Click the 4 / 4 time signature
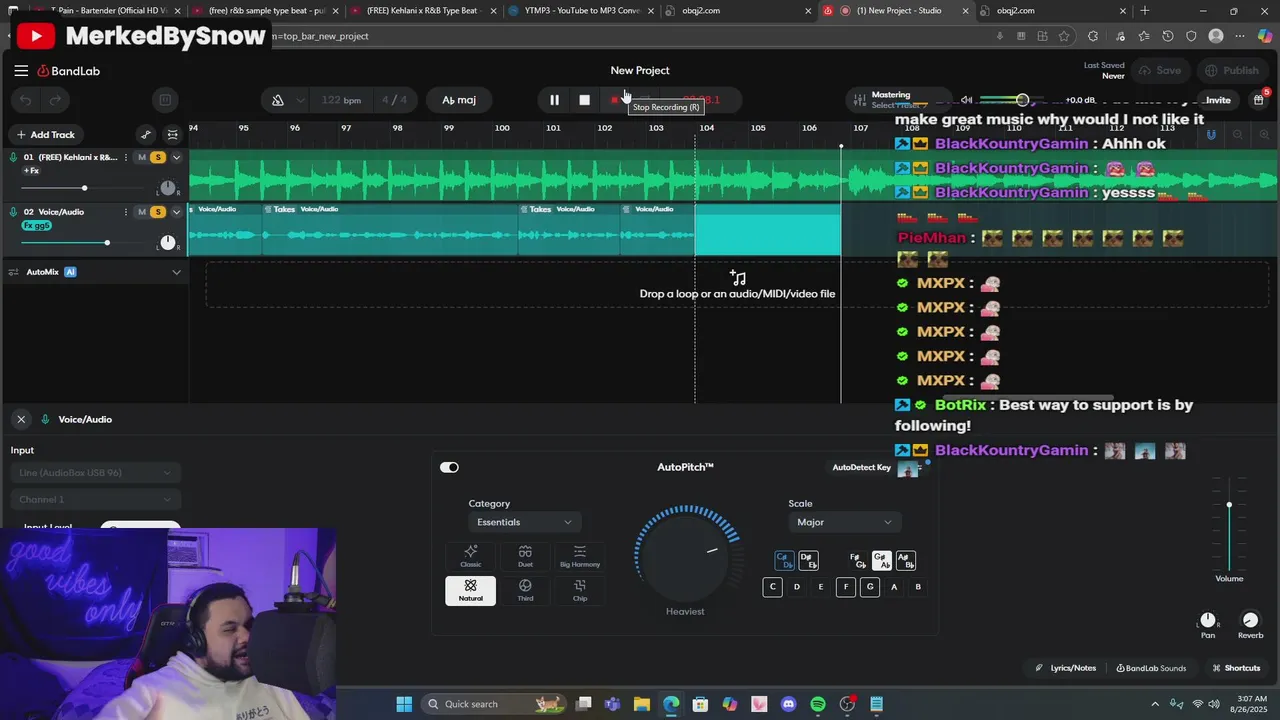 [x=394, y=100]
